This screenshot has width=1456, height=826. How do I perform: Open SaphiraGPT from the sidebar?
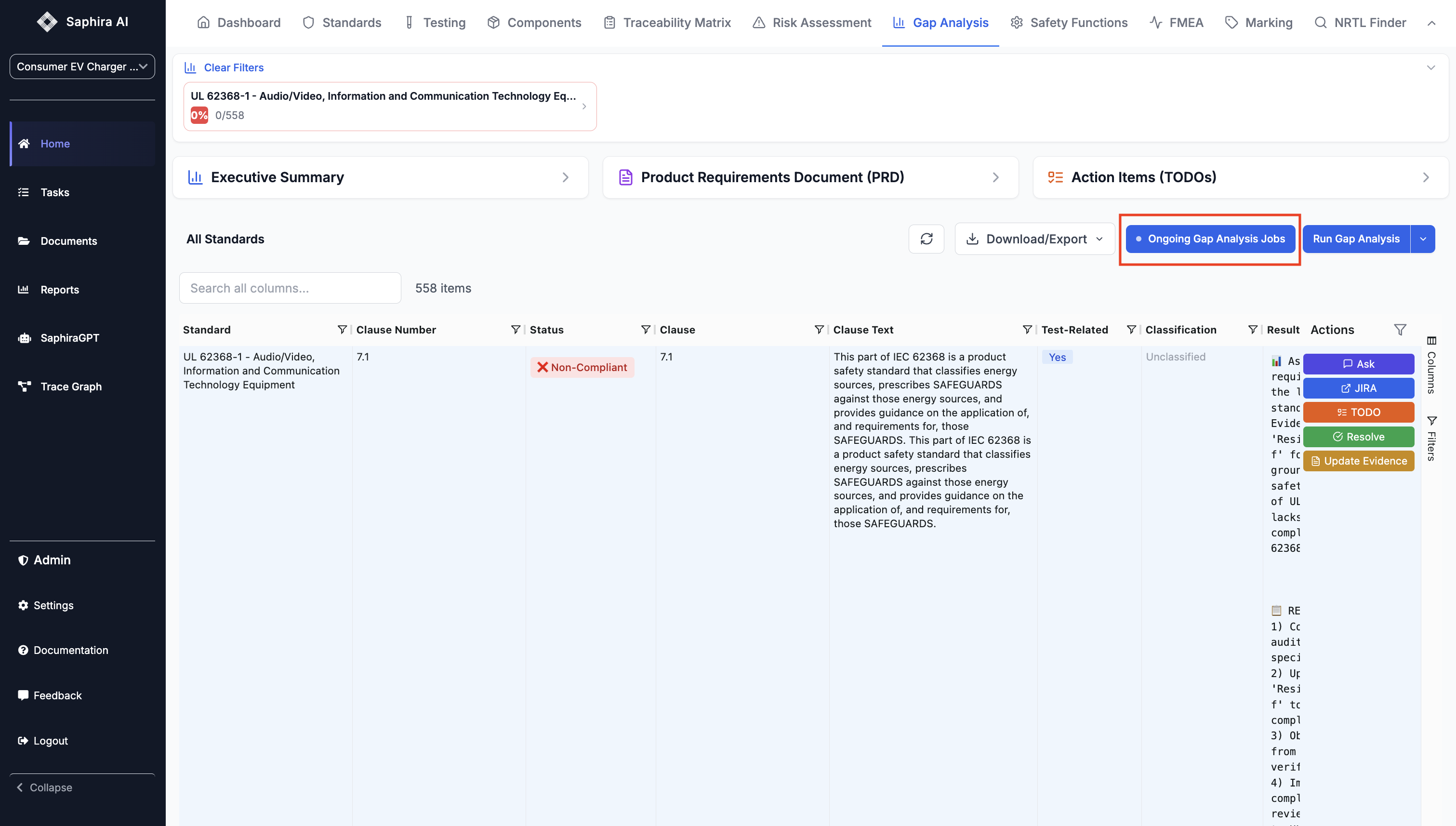[x=69, y=337]
